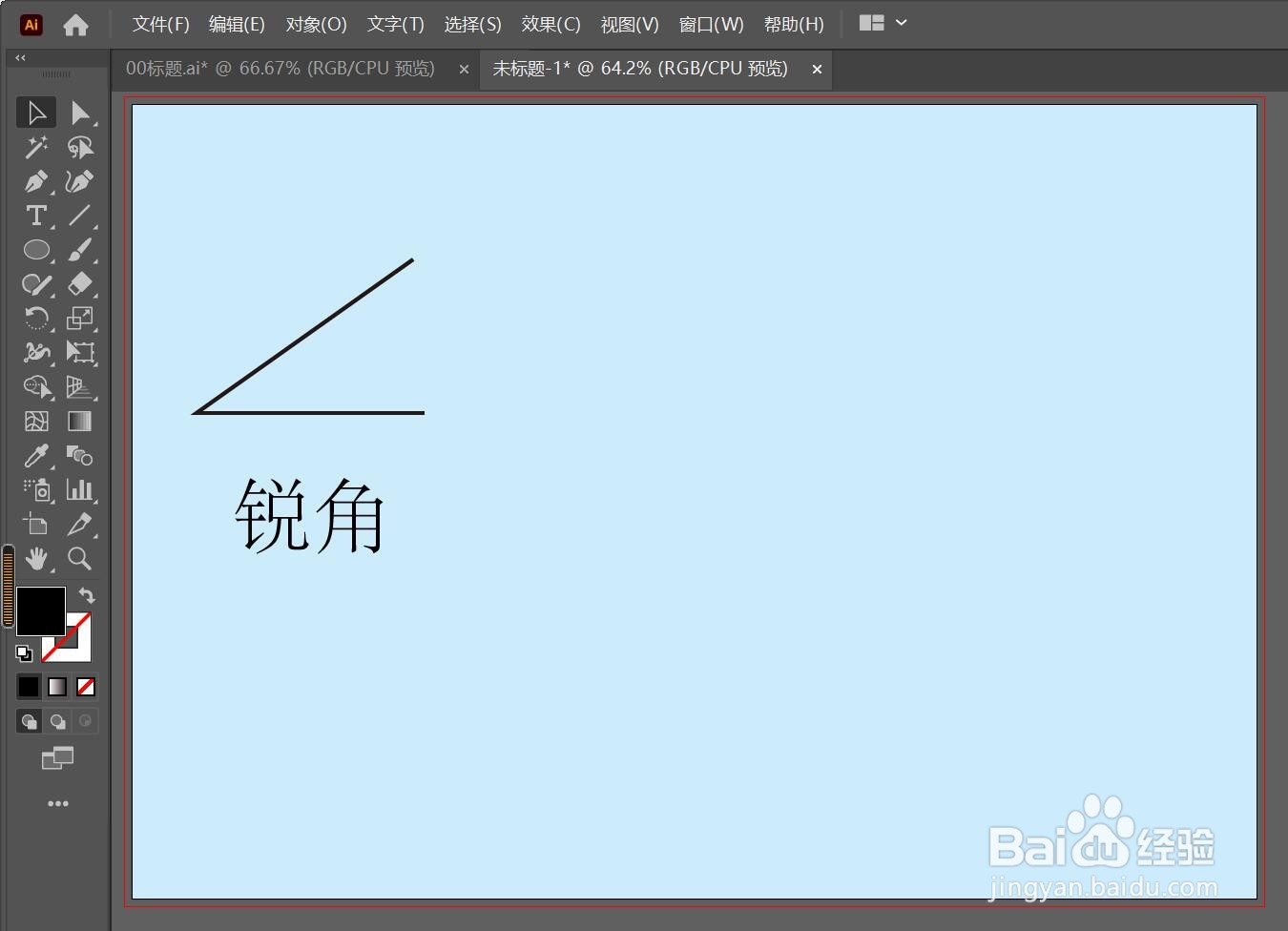The height and width of the screenshot is (931, 1288).
Task: Click the 锐角 text object
Action: (x=309, y=515)
